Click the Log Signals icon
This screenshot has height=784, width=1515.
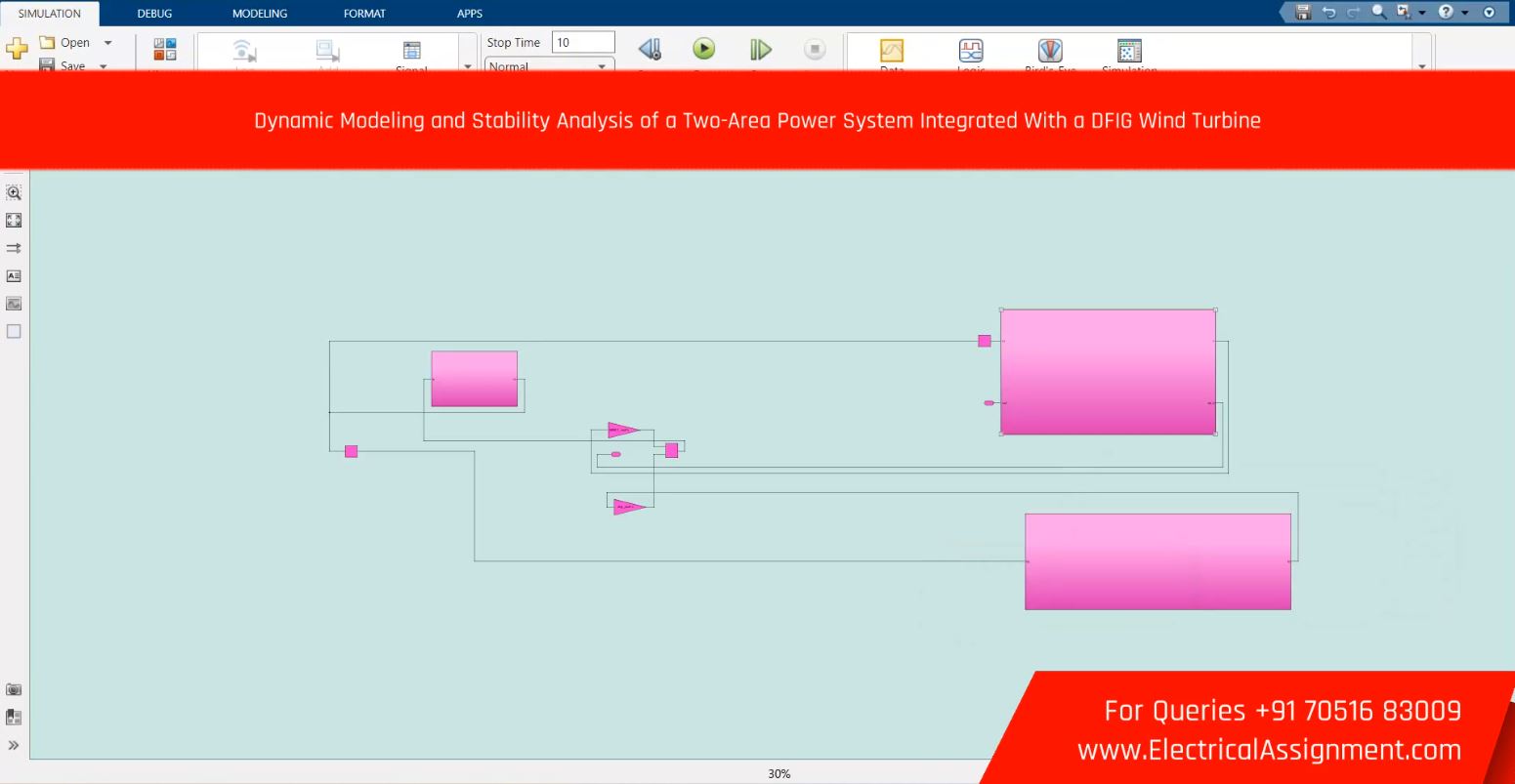(x=245, y=52)
